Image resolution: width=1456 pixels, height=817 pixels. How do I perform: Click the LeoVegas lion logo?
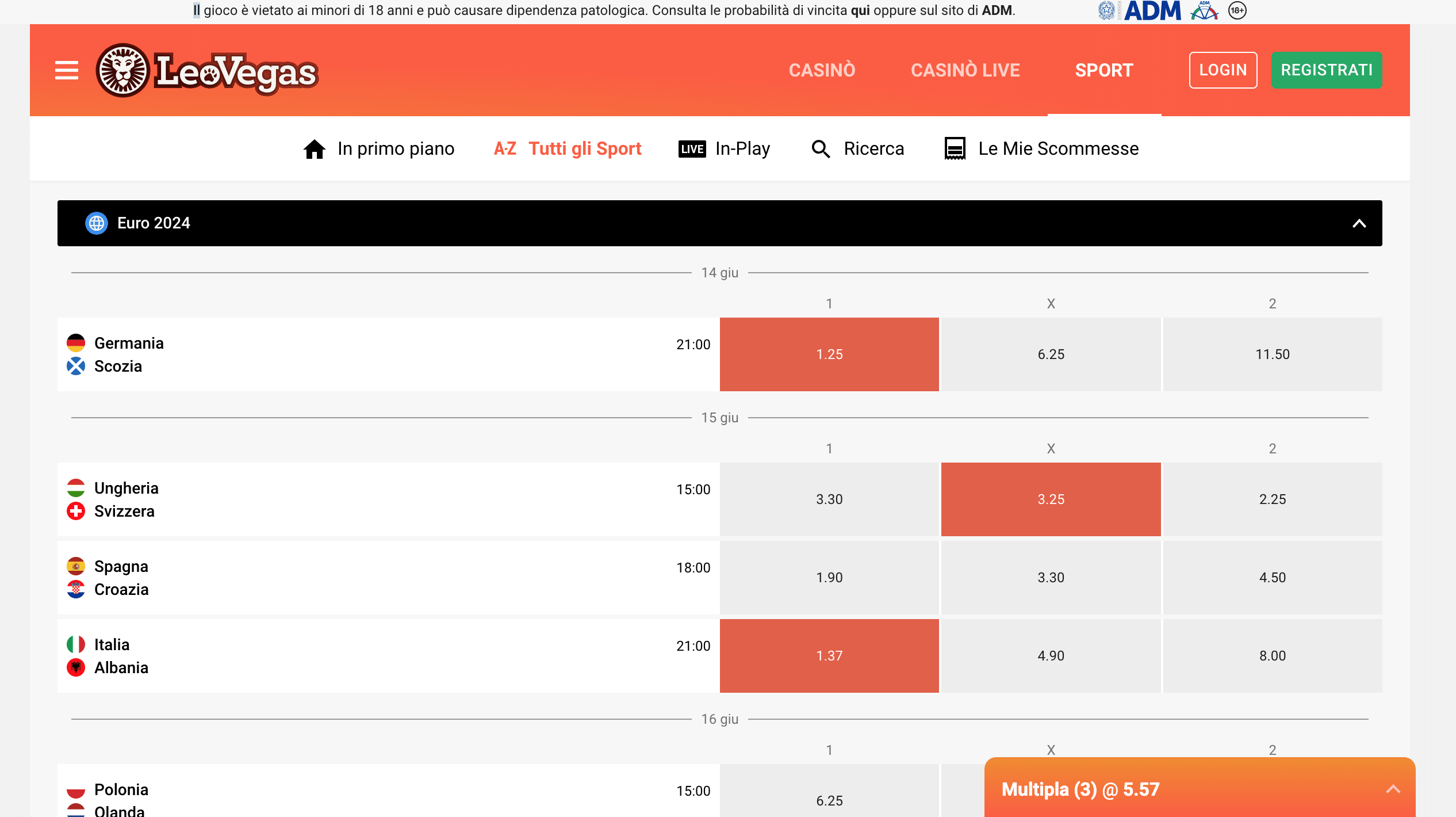123,70
